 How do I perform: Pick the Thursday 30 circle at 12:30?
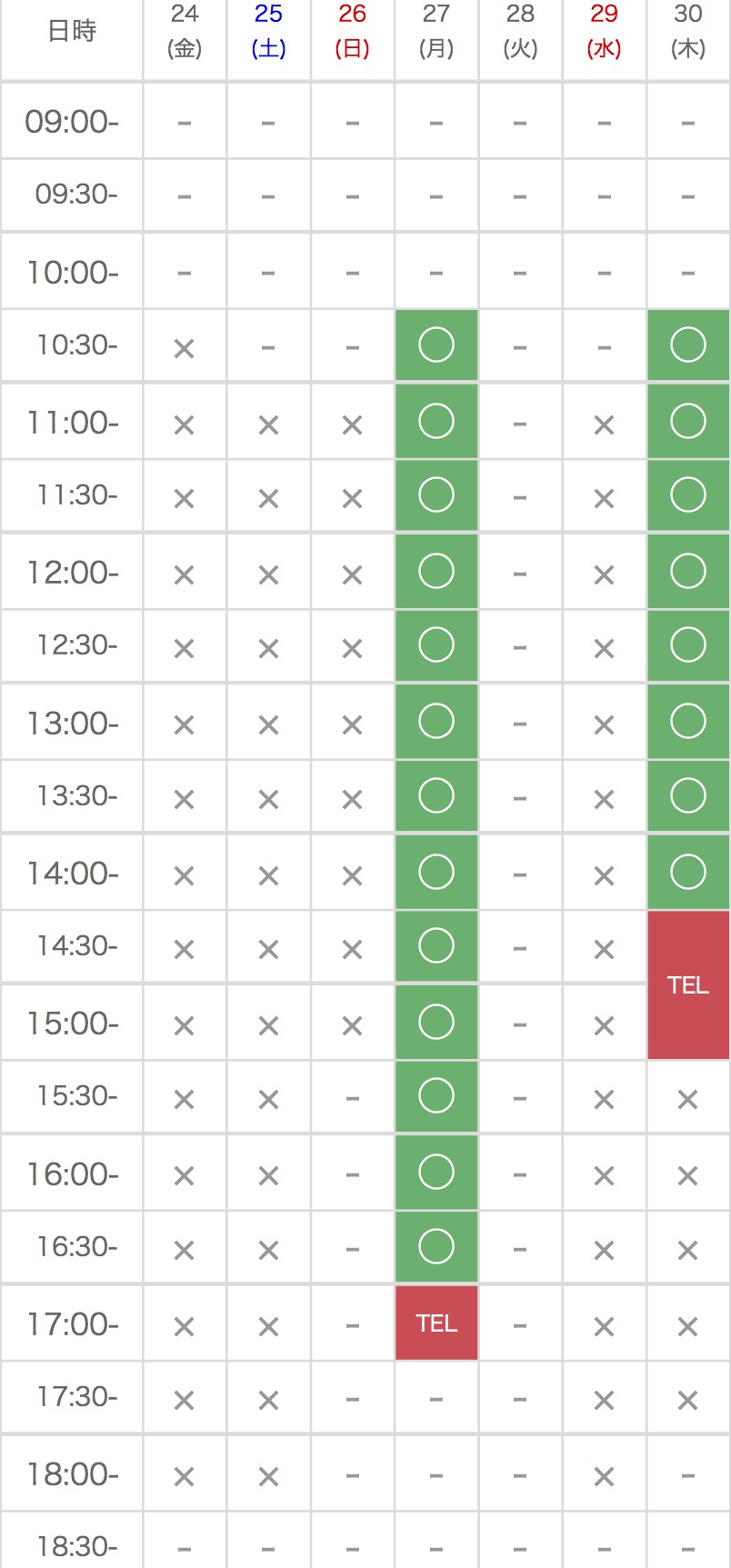pyautogui.click(x=688, y=645)
